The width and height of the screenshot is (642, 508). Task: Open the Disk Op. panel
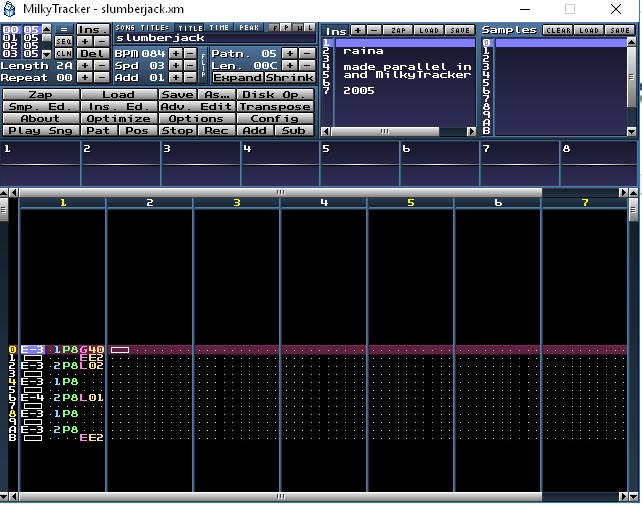coord(275,95)
